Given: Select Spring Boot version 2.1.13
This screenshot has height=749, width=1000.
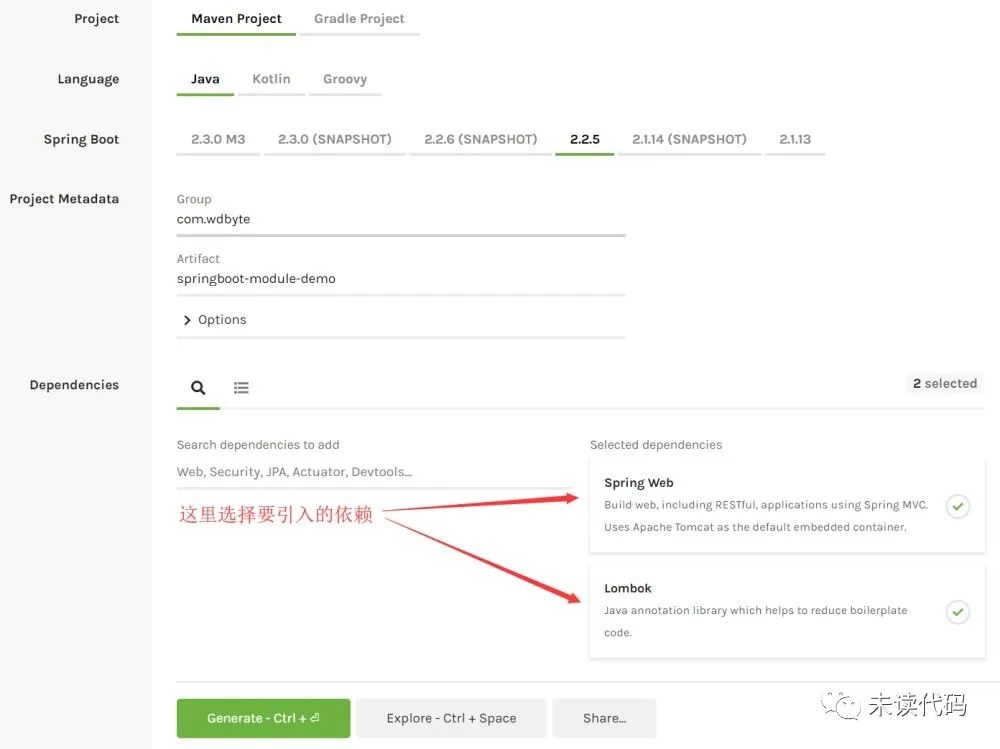Looking at the screenshot, I should tap(795, 139).
